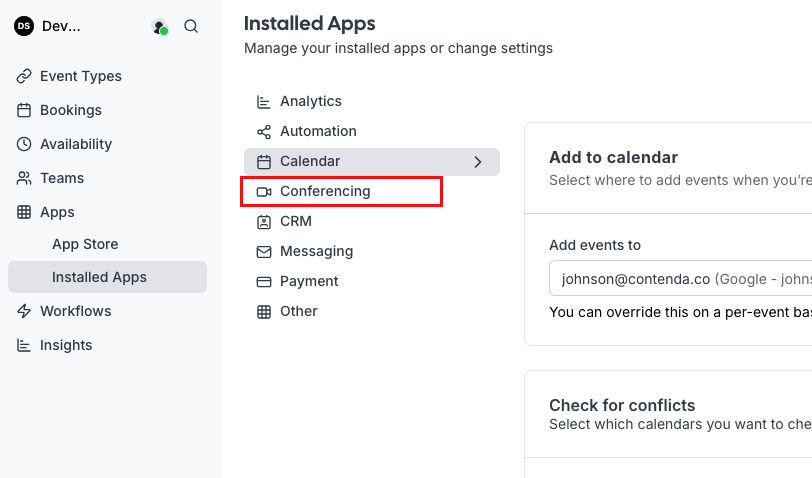Click the search magnifier icon
The height and width of the screenshot is (478, 812).
point(191,27)
